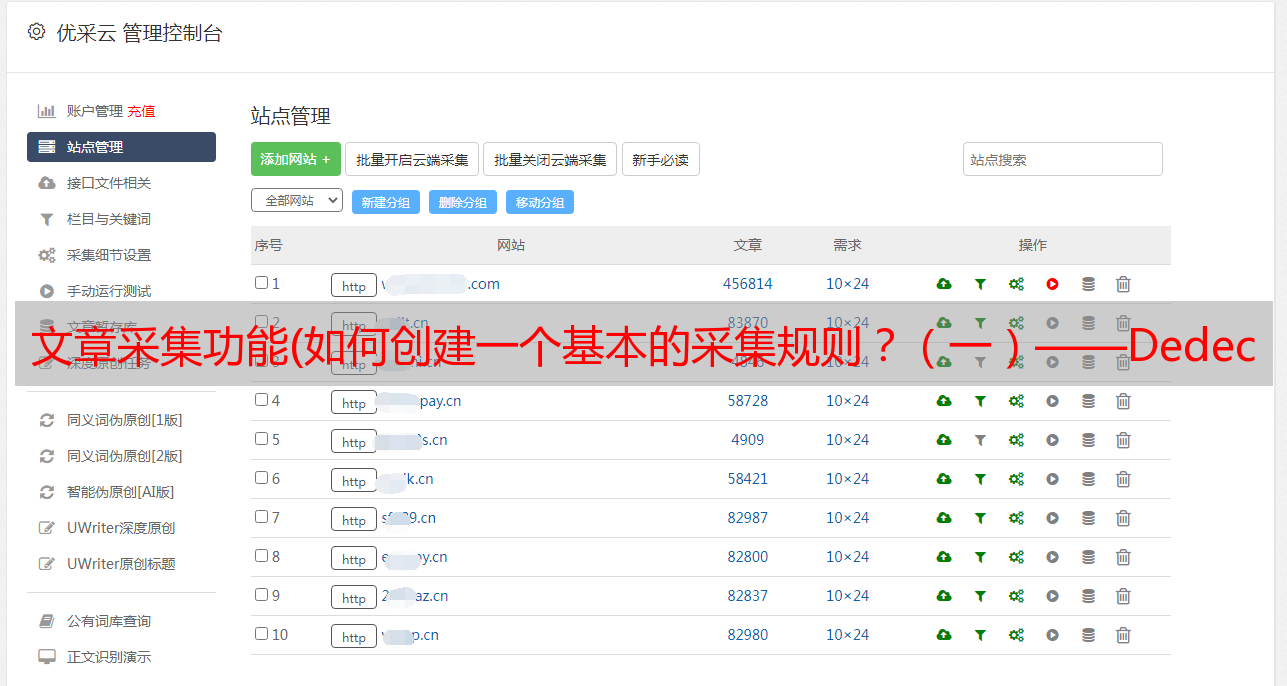
Task: Tick the checkbox for site number 8
Action: 261,556
